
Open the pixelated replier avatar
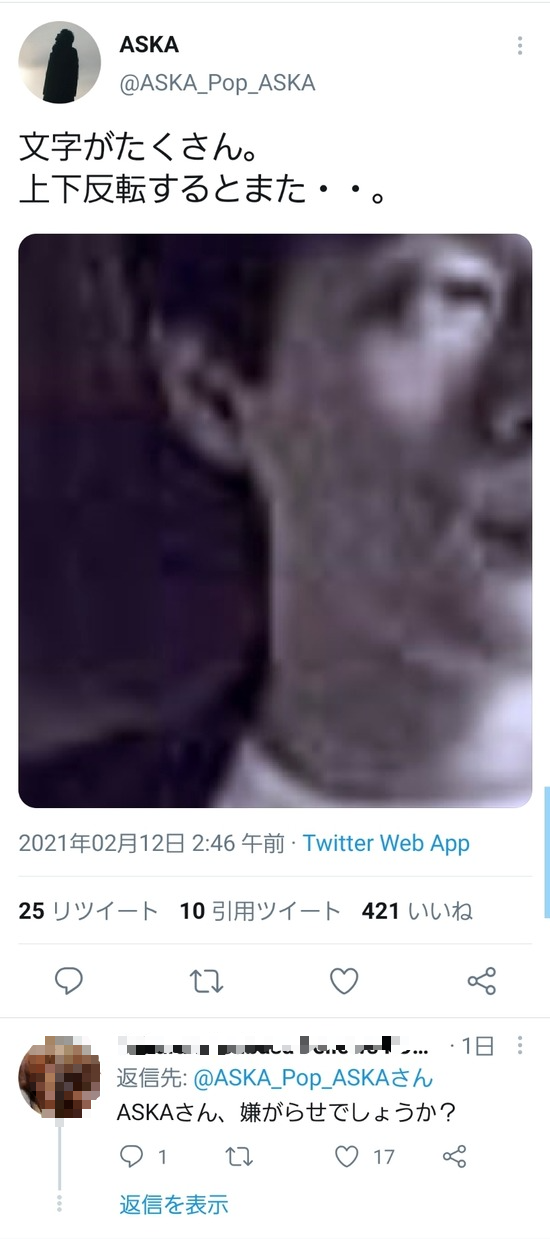[59, 1078]
